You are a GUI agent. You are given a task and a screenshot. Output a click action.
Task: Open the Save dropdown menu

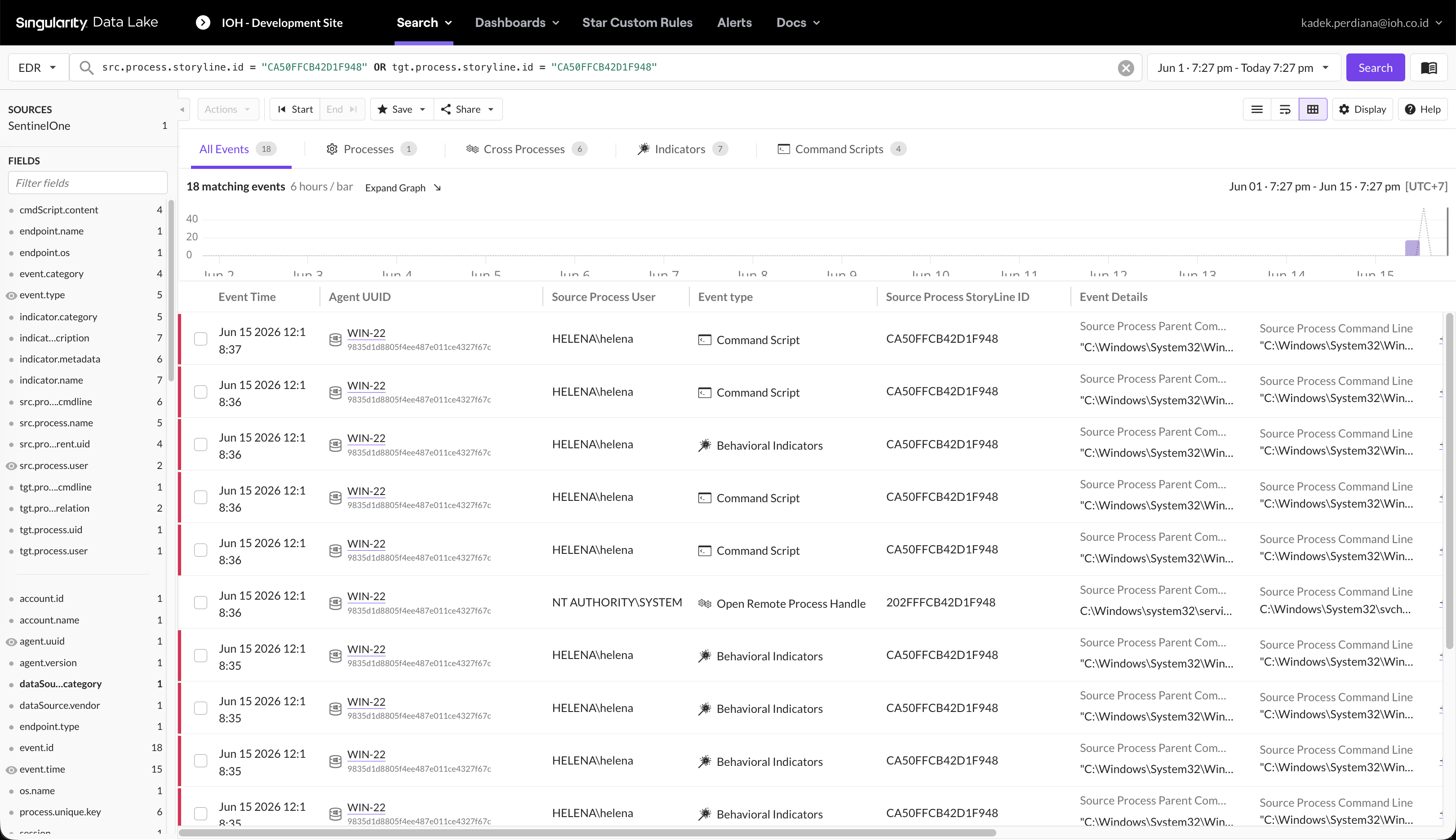pyautogui.click(x=402, y=110)
